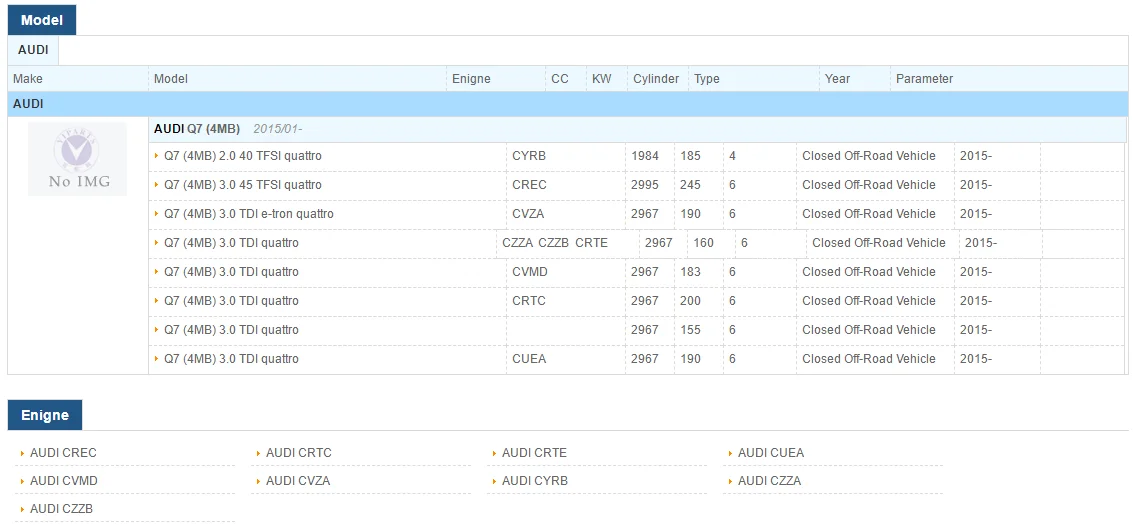
Task: Click the Cylinder column header
Action: [658, 79]
